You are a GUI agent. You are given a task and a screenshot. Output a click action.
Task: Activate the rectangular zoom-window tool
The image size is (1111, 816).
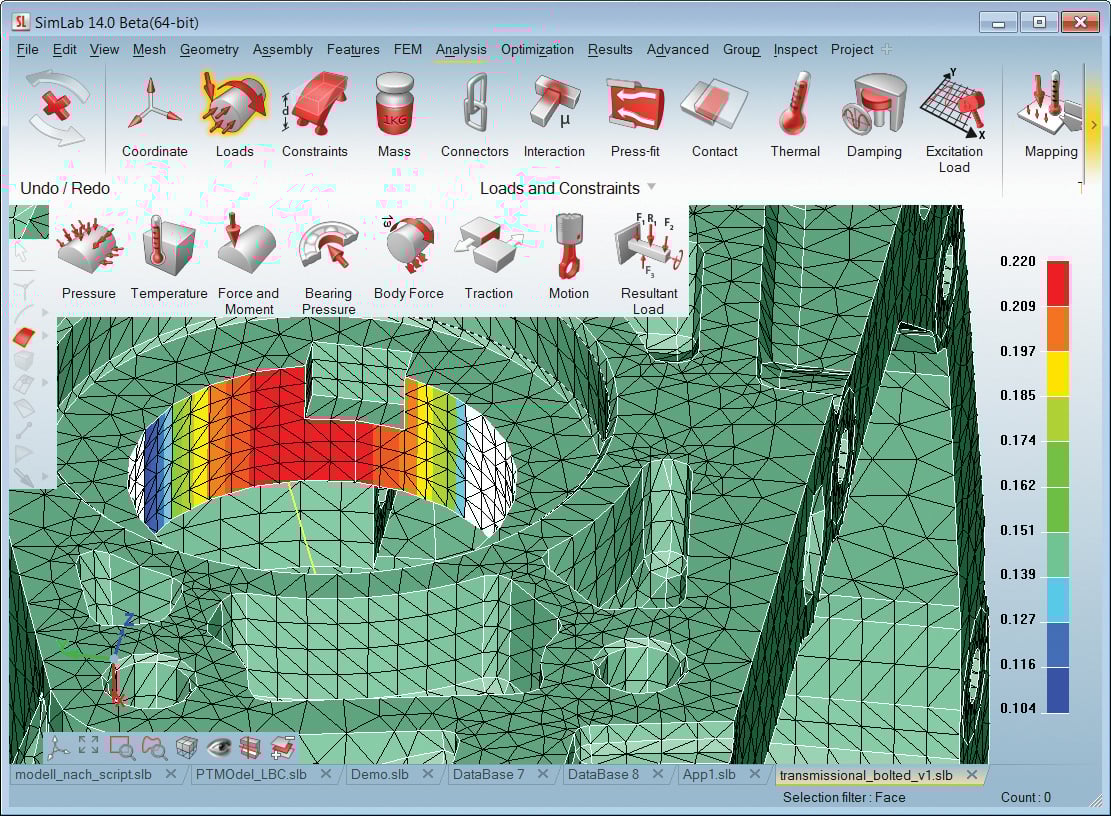(x=122, y=747)
